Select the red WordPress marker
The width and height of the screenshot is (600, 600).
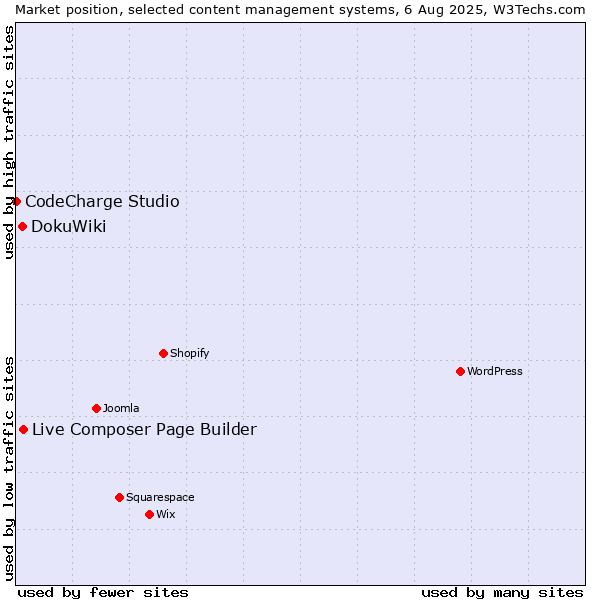pos(460,372)
